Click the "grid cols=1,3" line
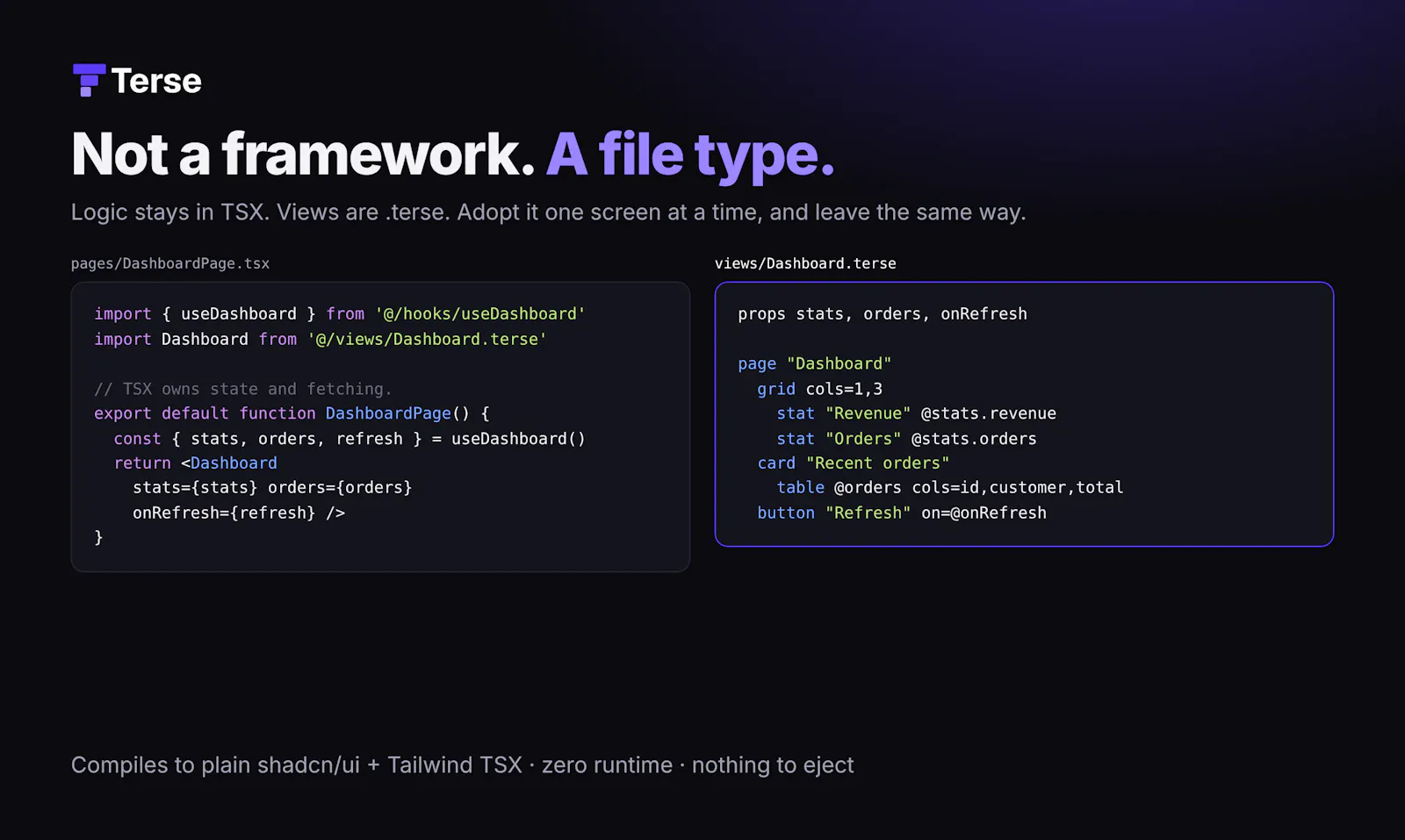The width and height of the screenshot is (1405, 840). point(820,389)
